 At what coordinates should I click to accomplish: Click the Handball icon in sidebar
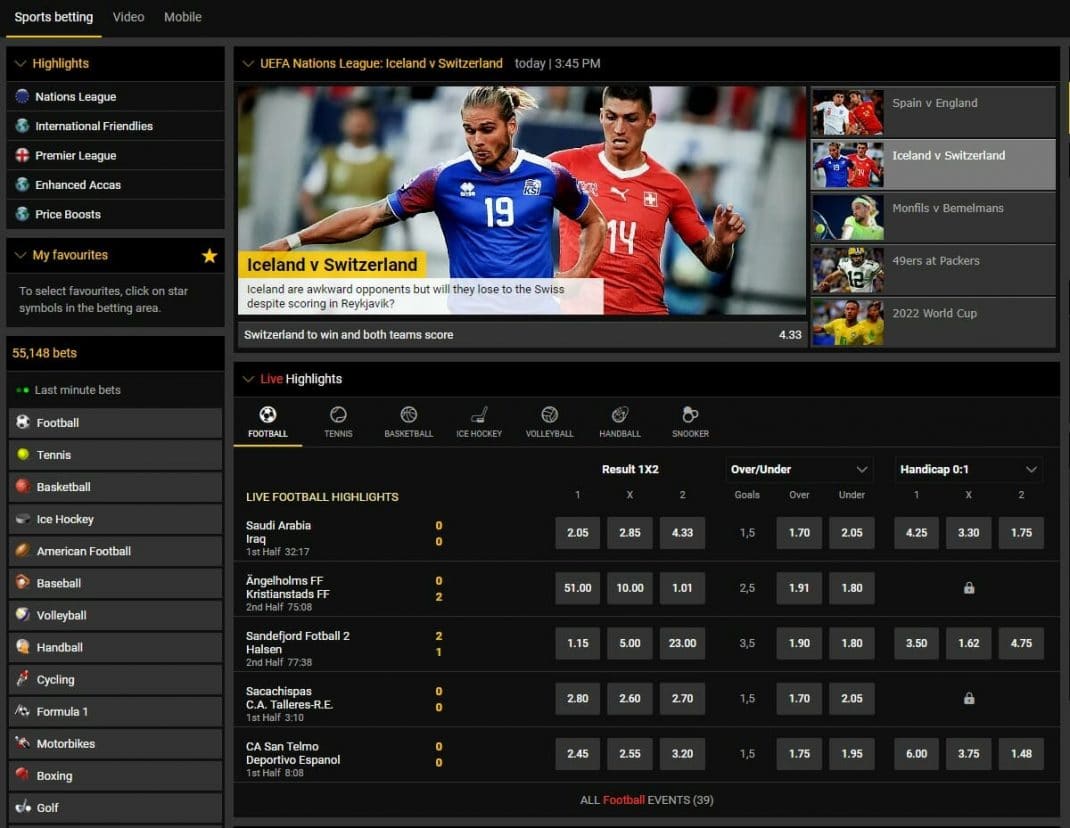click(x=23, y=646)
